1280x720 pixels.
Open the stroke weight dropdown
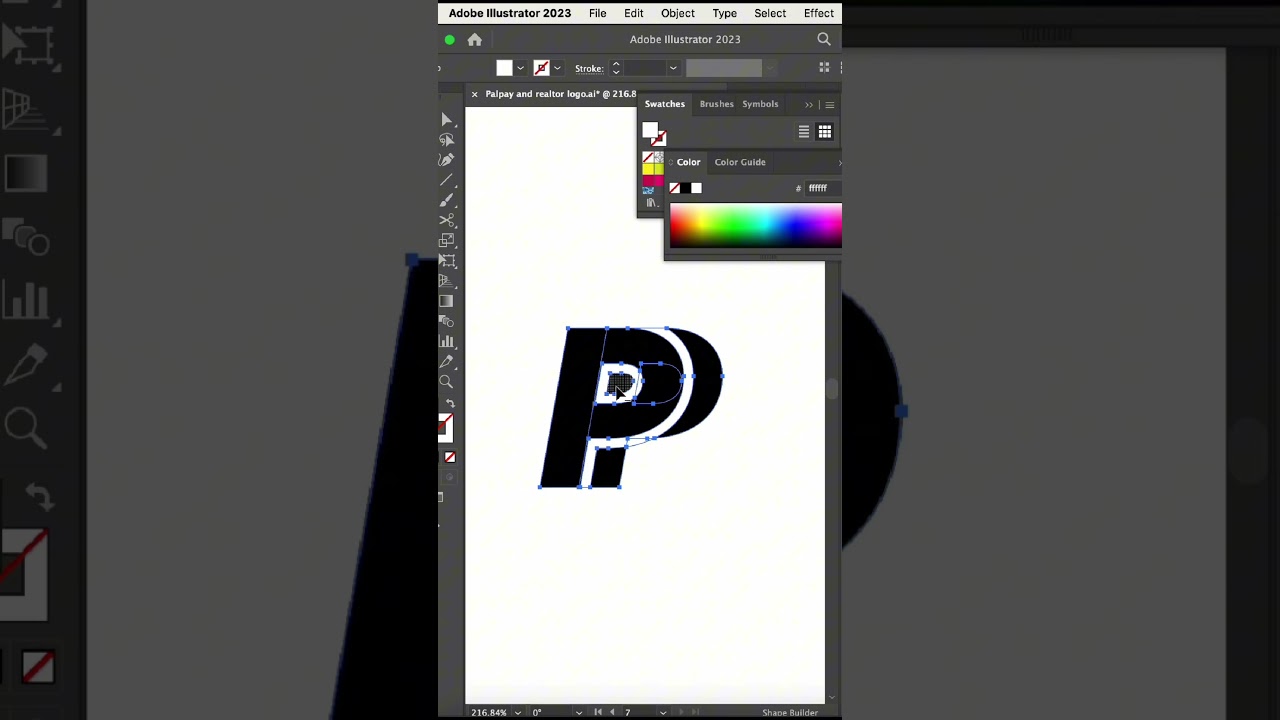pos(673,68)
